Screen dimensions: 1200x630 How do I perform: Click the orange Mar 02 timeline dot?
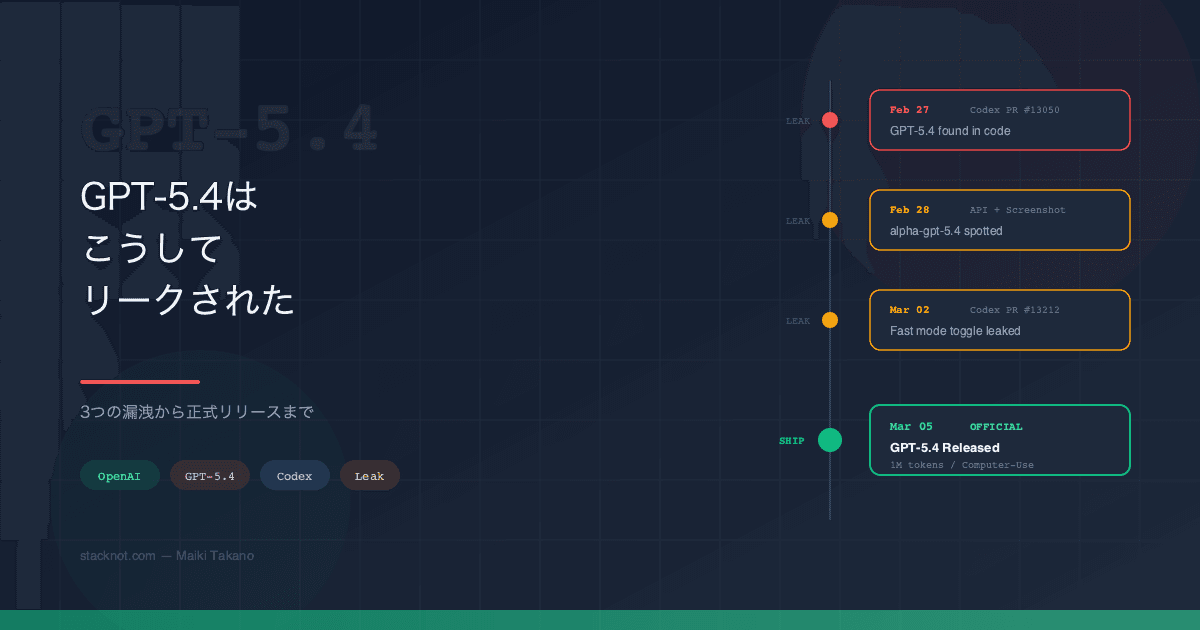(x=829, y=320)
